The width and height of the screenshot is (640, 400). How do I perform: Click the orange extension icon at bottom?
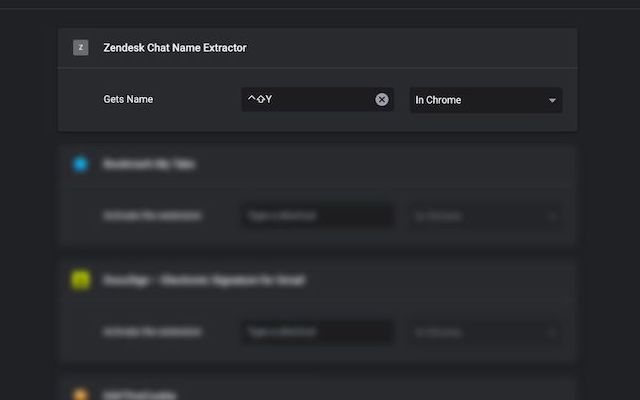pyautogui.click(x=81, y=394)
